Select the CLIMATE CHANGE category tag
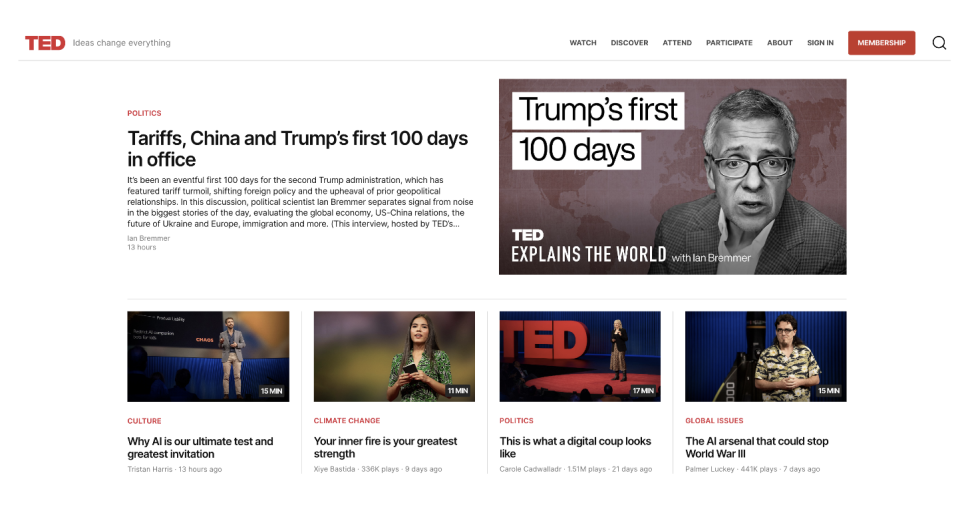 coord(347,420)
